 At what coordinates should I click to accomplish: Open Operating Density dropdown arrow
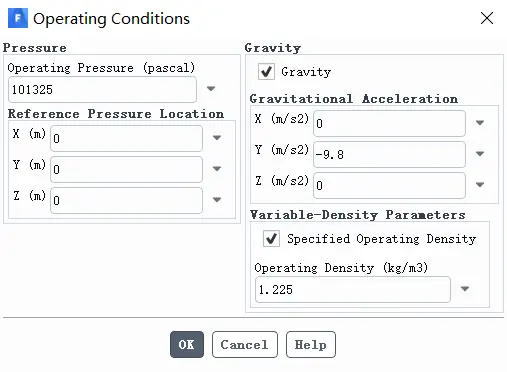[465, 288]
